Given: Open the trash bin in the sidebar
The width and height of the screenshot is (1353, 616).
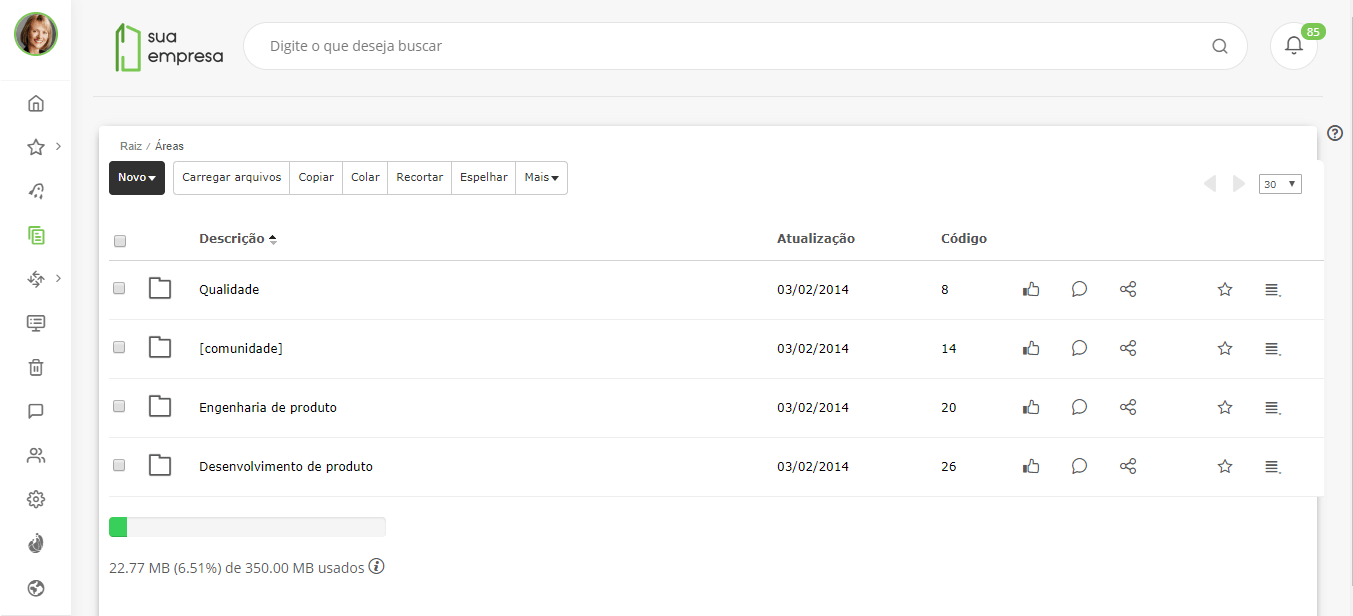Looking at the screenshot, I should pos(36,367).
